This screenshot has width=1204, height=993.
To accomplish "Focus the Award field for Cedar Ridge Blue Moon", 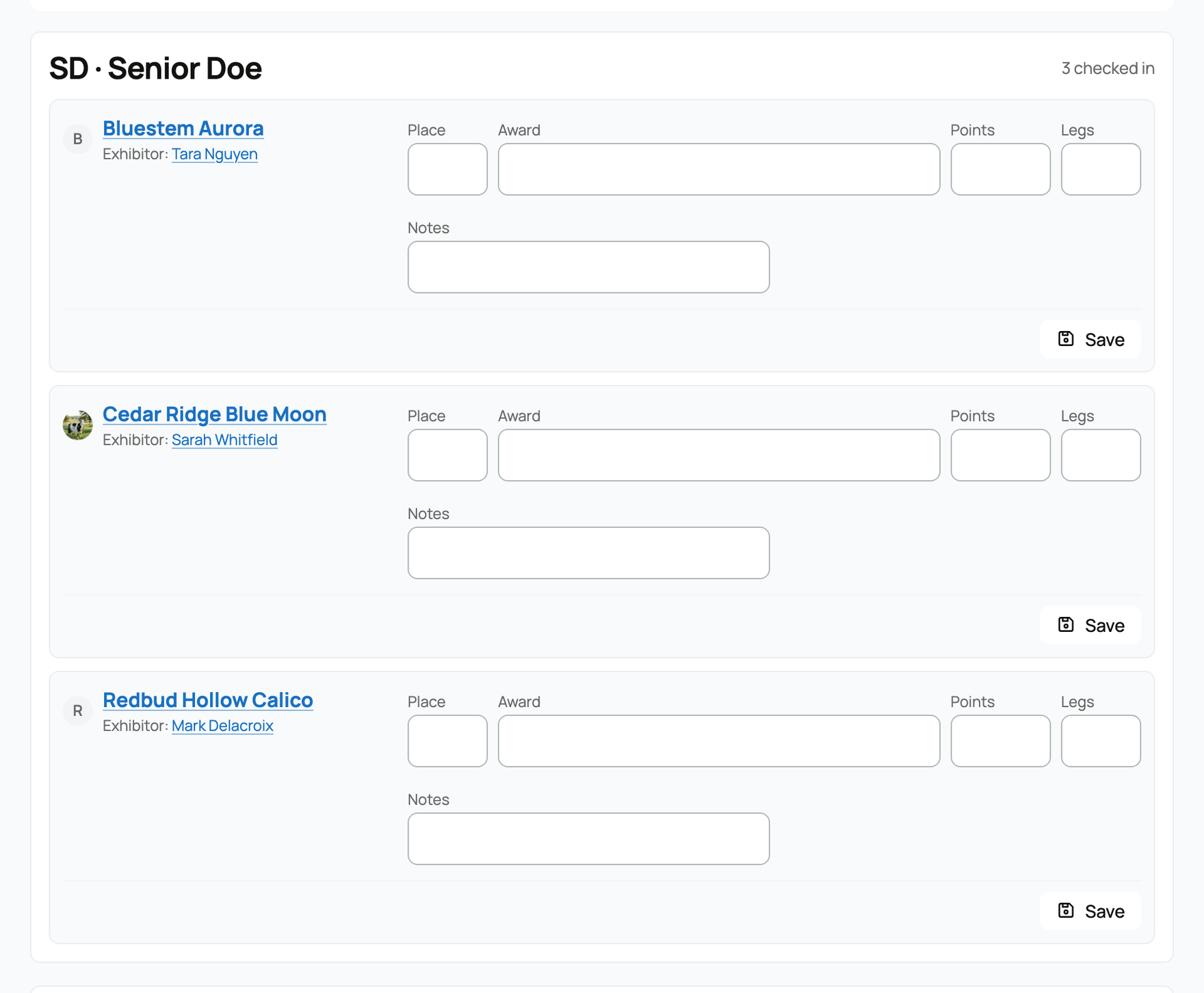I will point(719,455).
